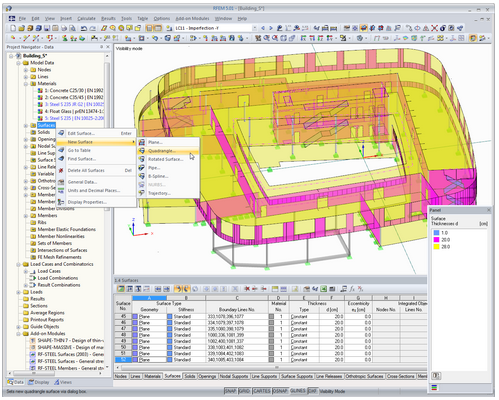Image resolution: width=499 pixels, height=400 pixels.
Task: Toggle the GRID status bar button
Action: (x=244, y=391)
